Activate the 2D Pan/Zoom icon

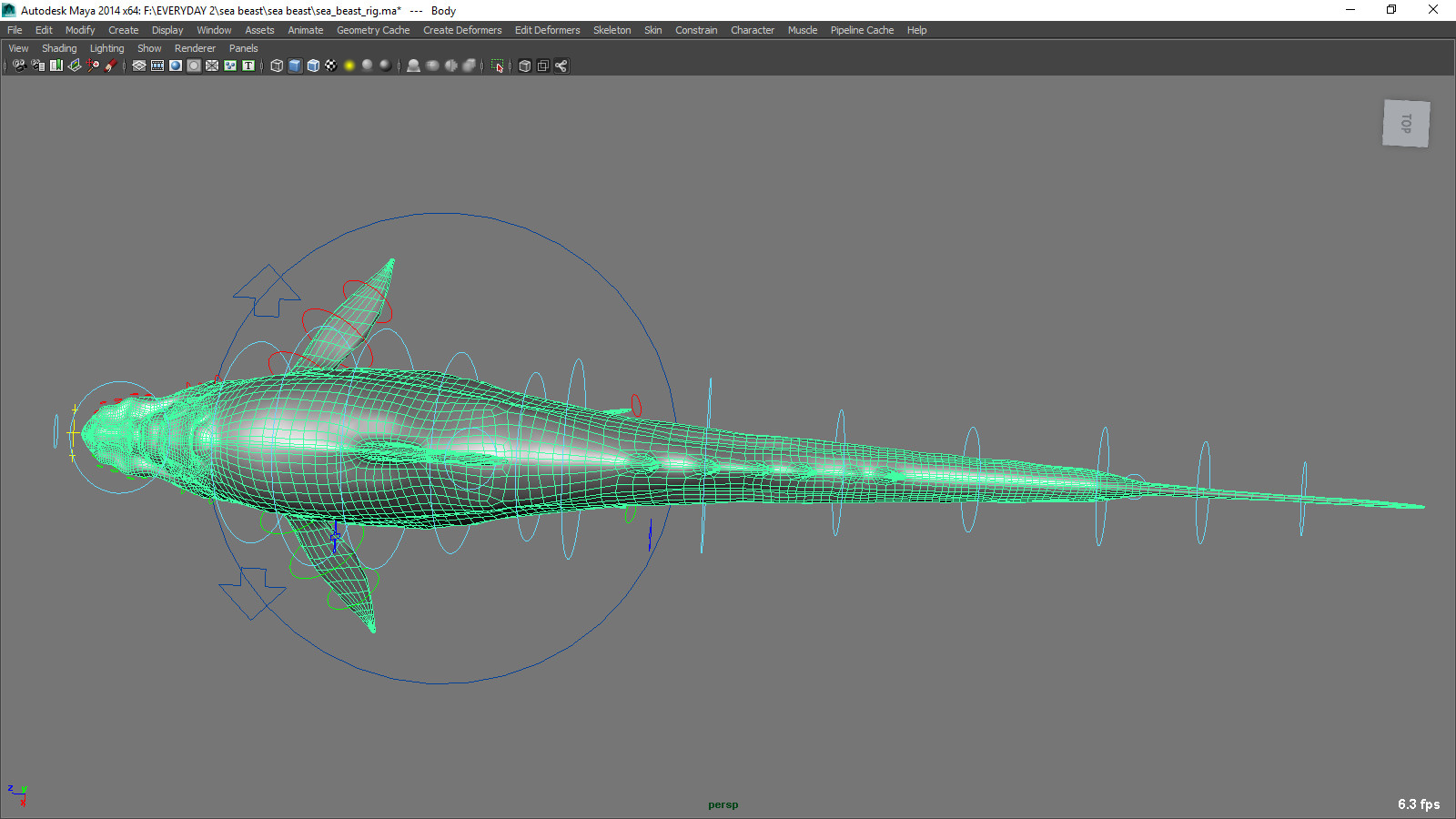coord(93,66)
